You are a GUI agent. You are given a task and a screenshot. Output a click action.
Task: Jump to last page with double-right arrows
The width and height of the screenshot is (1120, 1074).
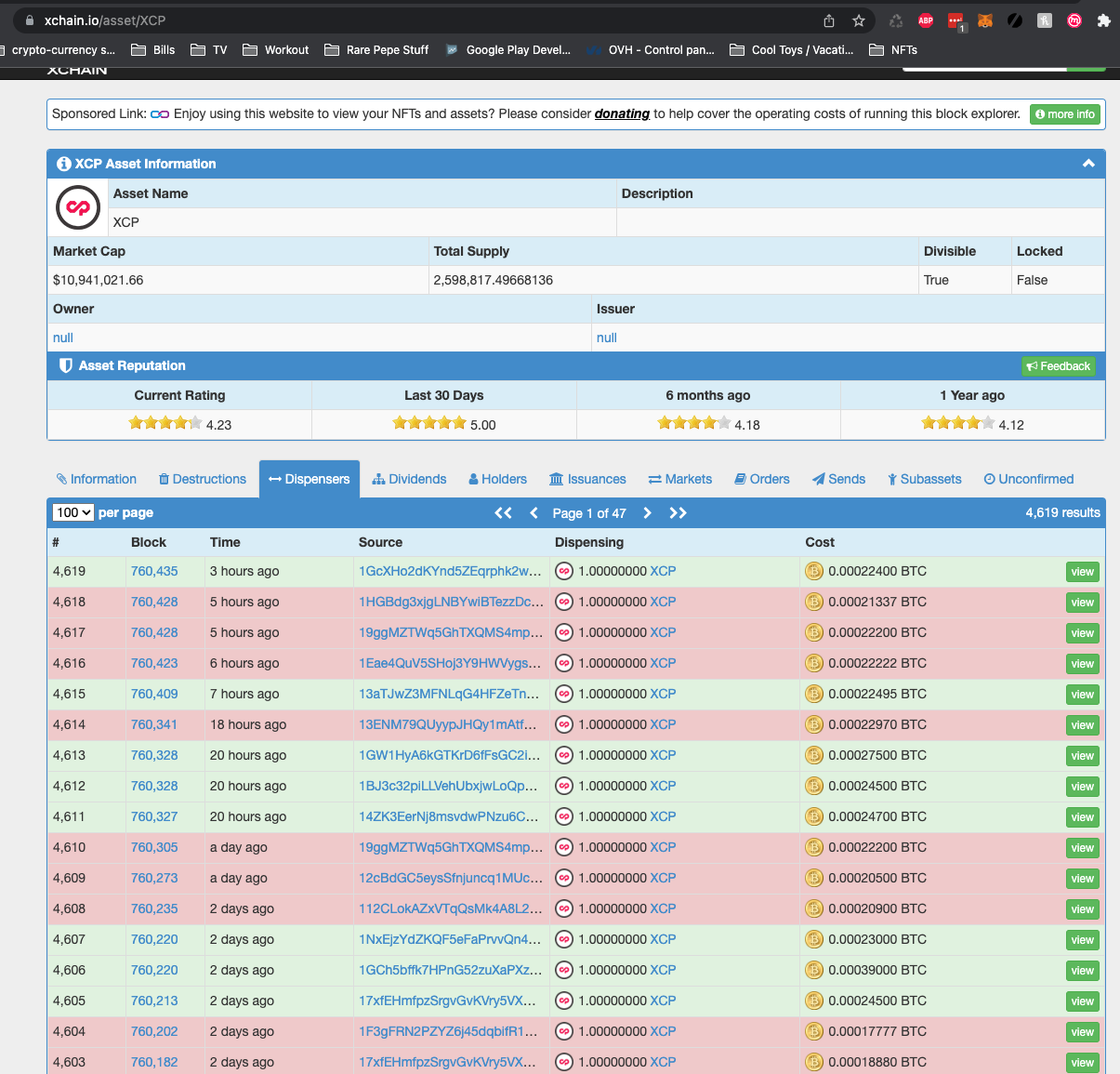pos(678,512)
